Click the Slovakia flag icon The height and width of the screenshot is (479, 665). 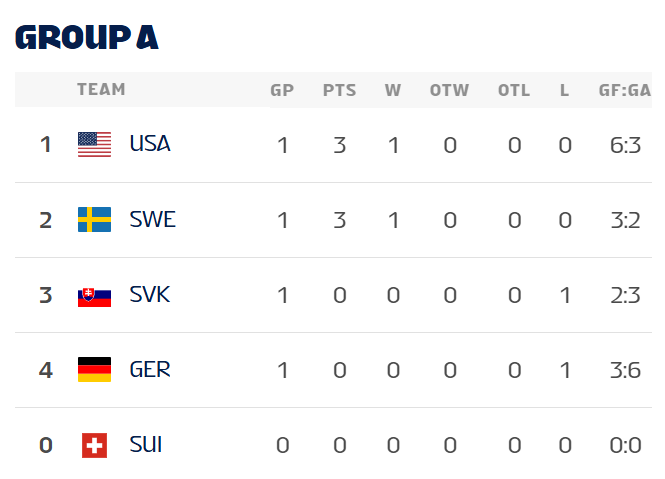[94, 295]
